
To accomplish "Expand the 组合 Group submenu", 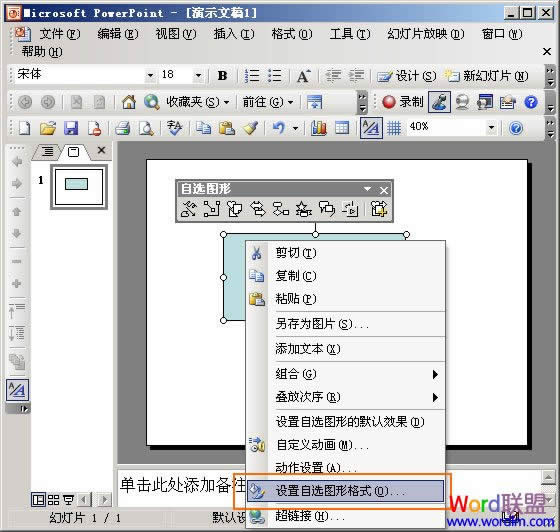I will tap(345, 374).
